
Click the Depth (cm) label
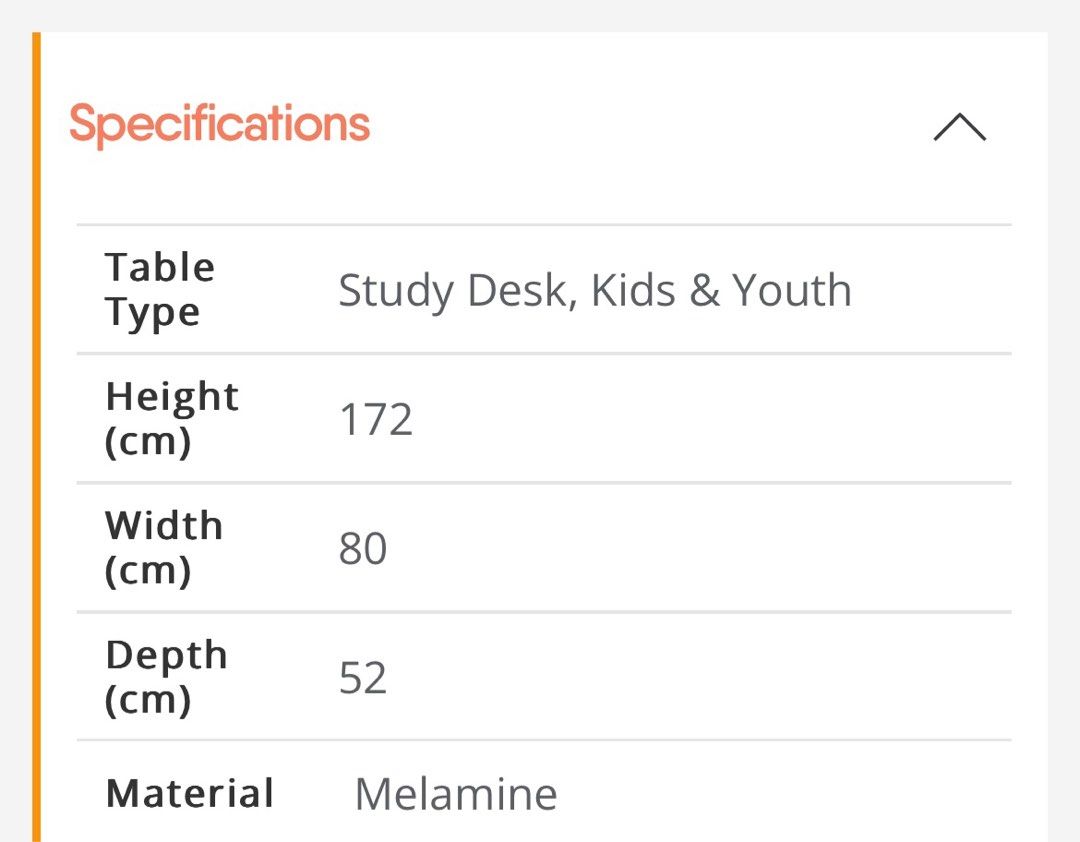(x=166, y=677)
